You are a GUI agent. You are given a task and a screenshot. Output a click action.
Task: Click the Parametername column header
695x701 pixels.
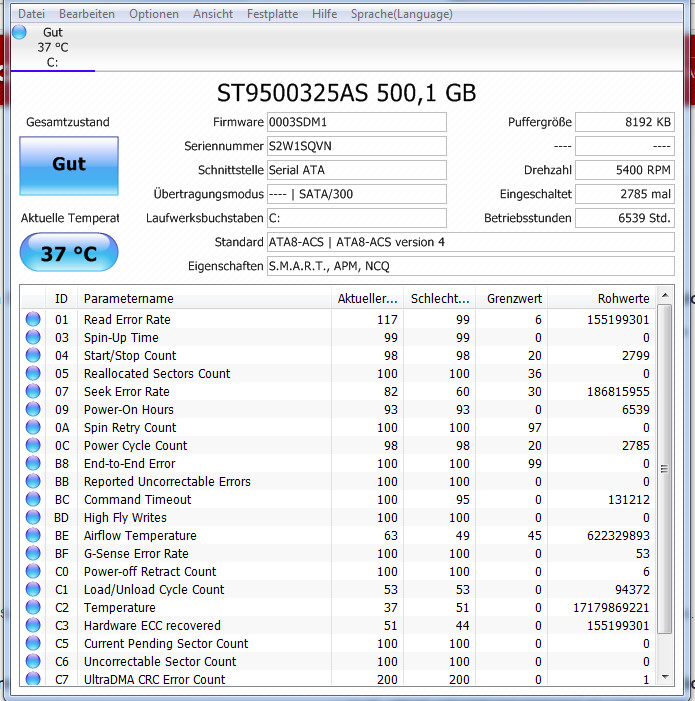coord(204,298)
